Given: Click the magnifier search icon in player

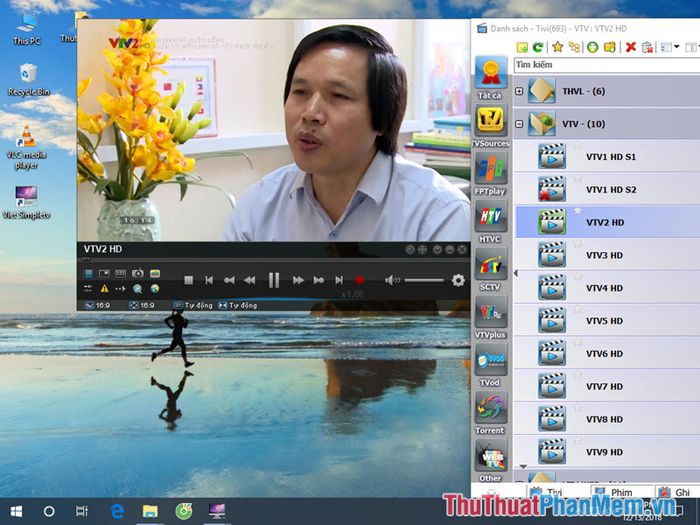Looking at the screenshot, I should (x=138, y=288).
